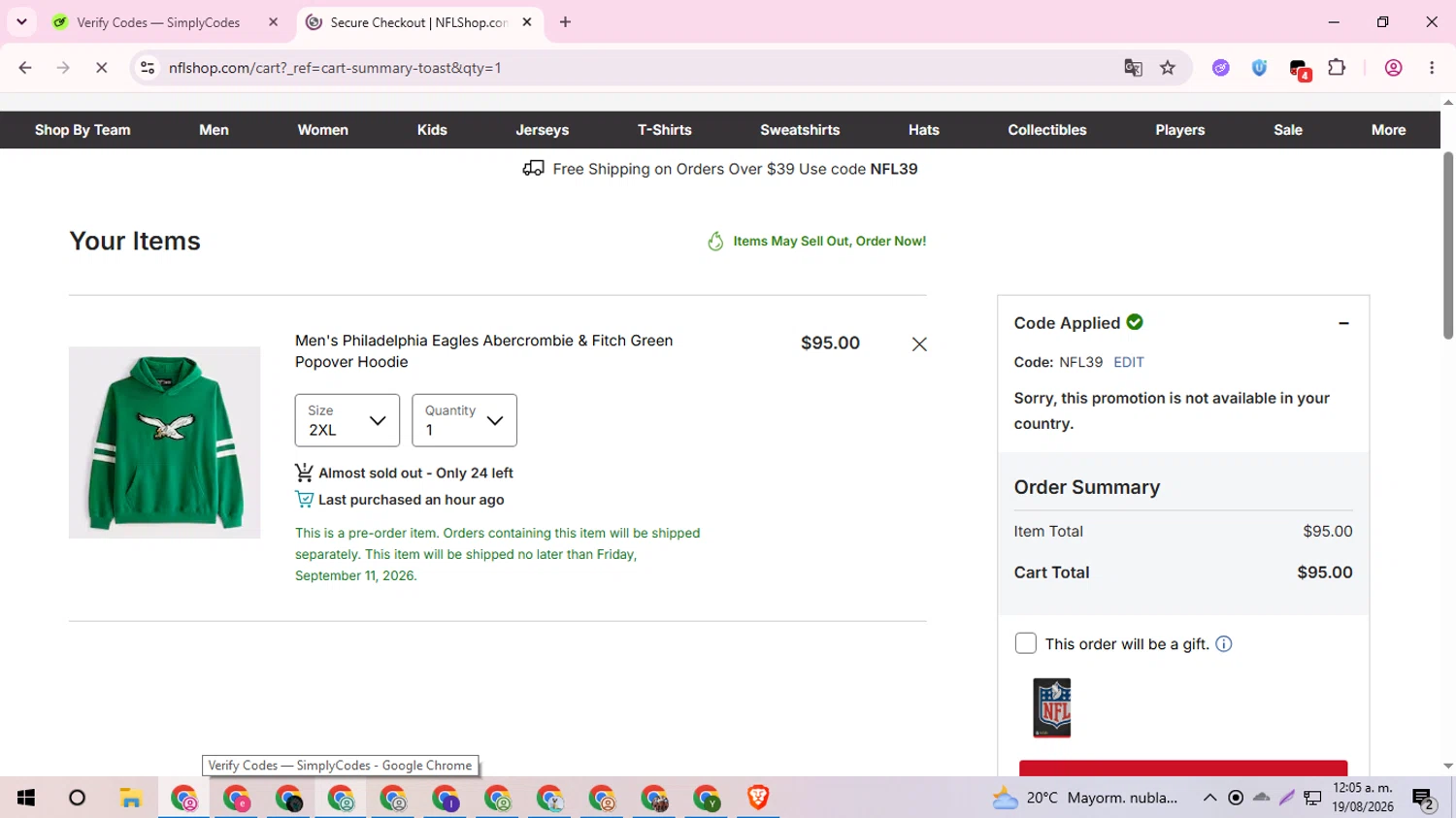The image size is (1456, 818).
Task: Open the Shop By Team menu
Action: click(83, 130)
